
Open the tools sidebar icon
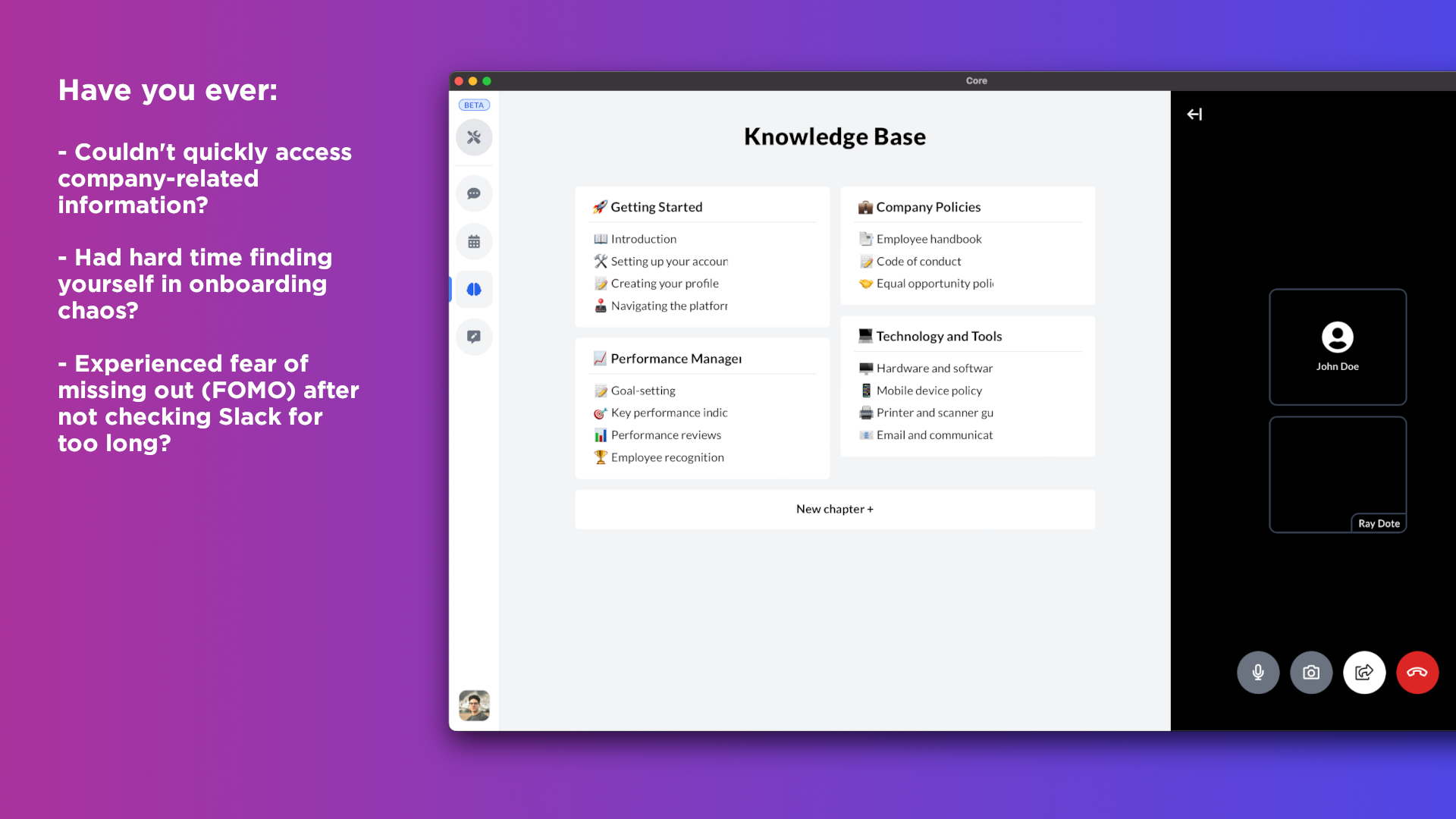pyautogui.click(x=474, y=137)
